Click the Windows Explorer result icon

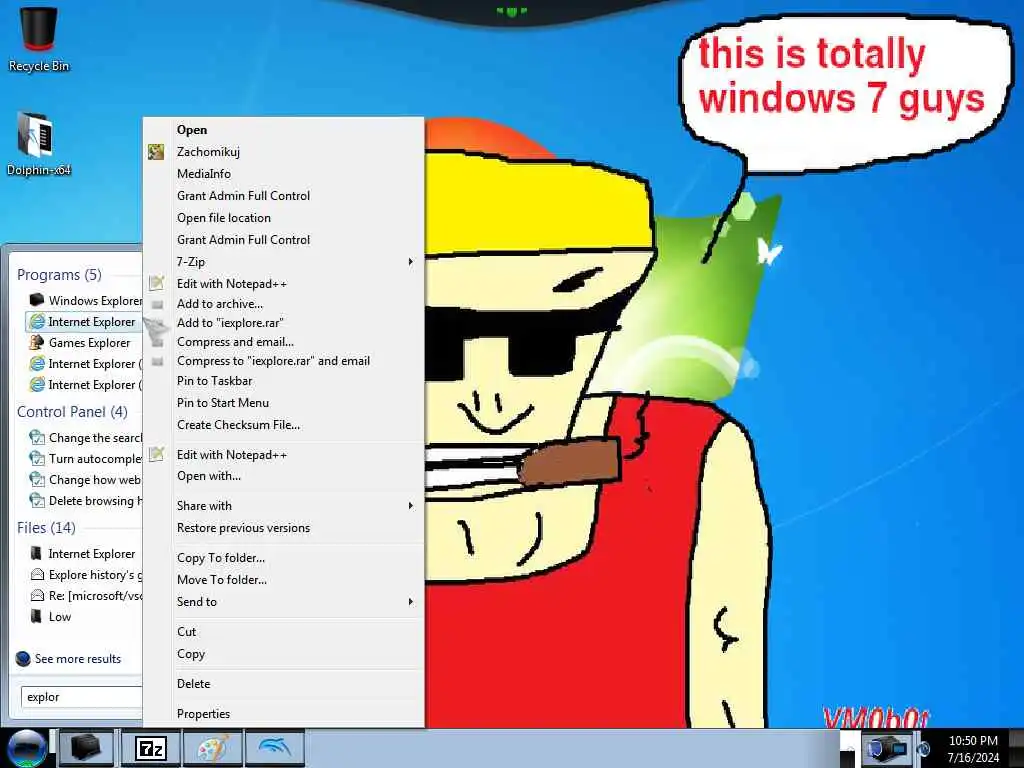pos(37,300)
